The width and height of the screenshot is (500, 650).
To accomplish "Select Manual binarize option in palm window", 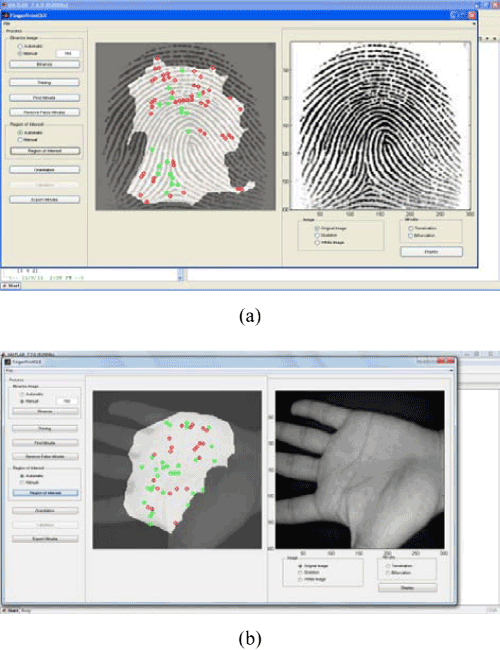I will click(x=22, y=401).
